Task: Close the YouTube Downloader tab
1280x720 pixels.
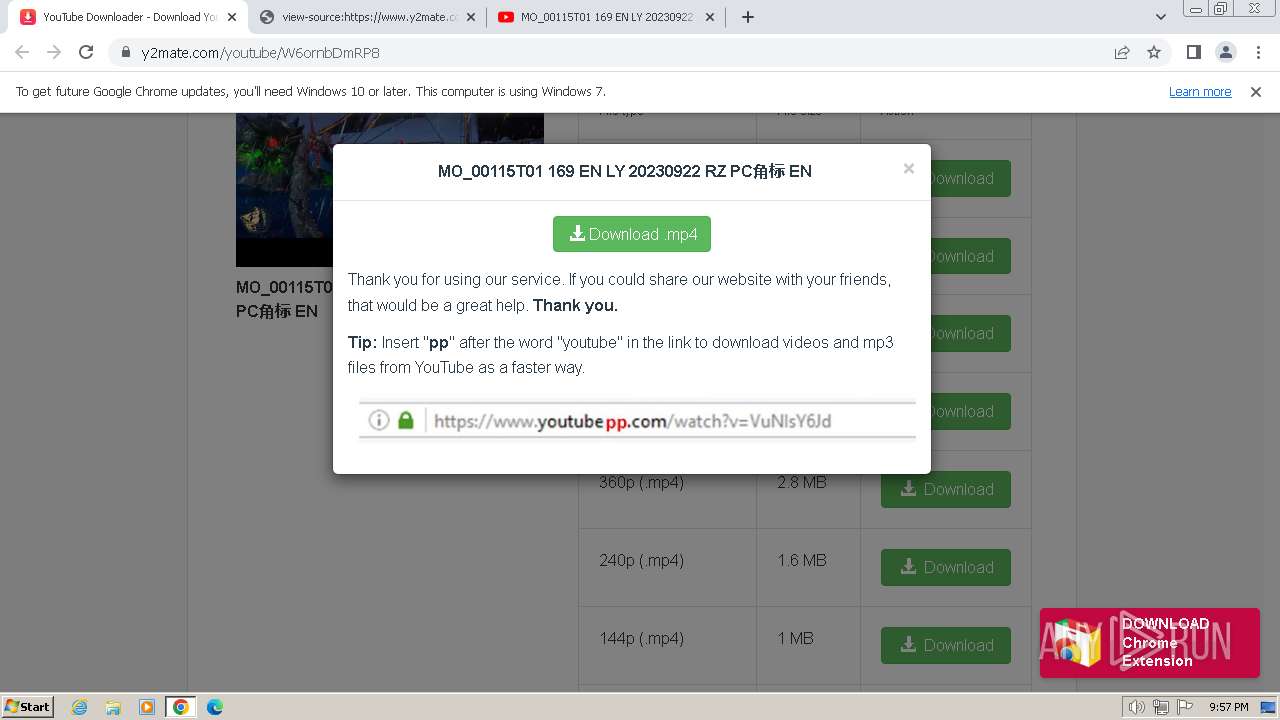Action: pyautogui.click(x=232, y=17)
